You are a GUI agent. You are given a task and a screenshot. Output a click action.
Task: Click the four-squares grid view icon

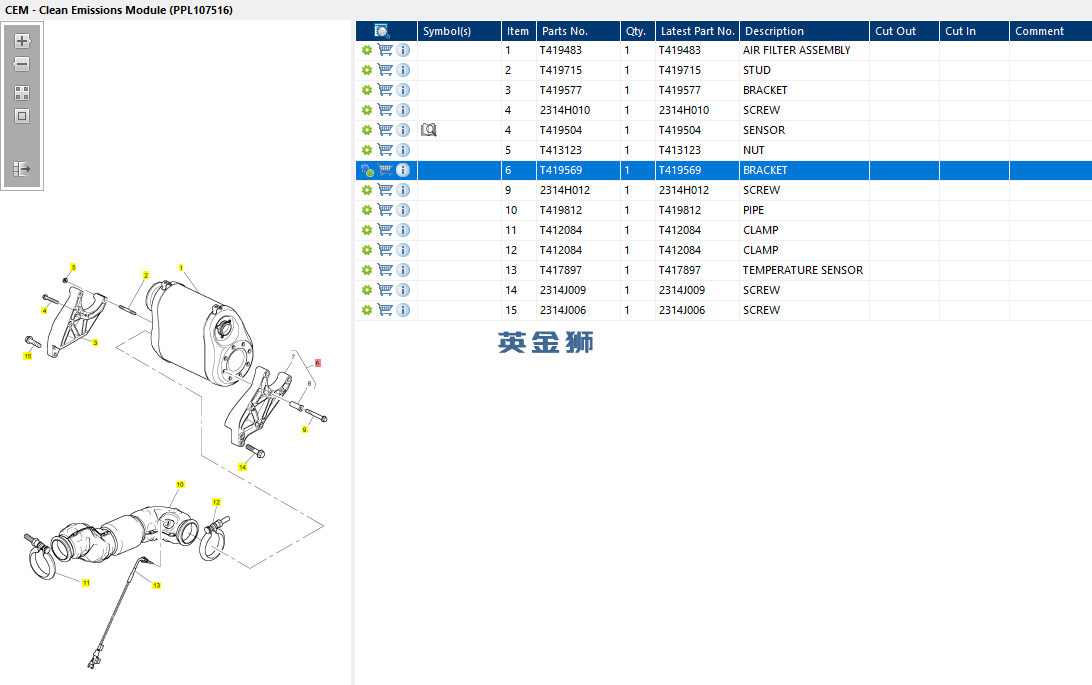pos(22,93)
